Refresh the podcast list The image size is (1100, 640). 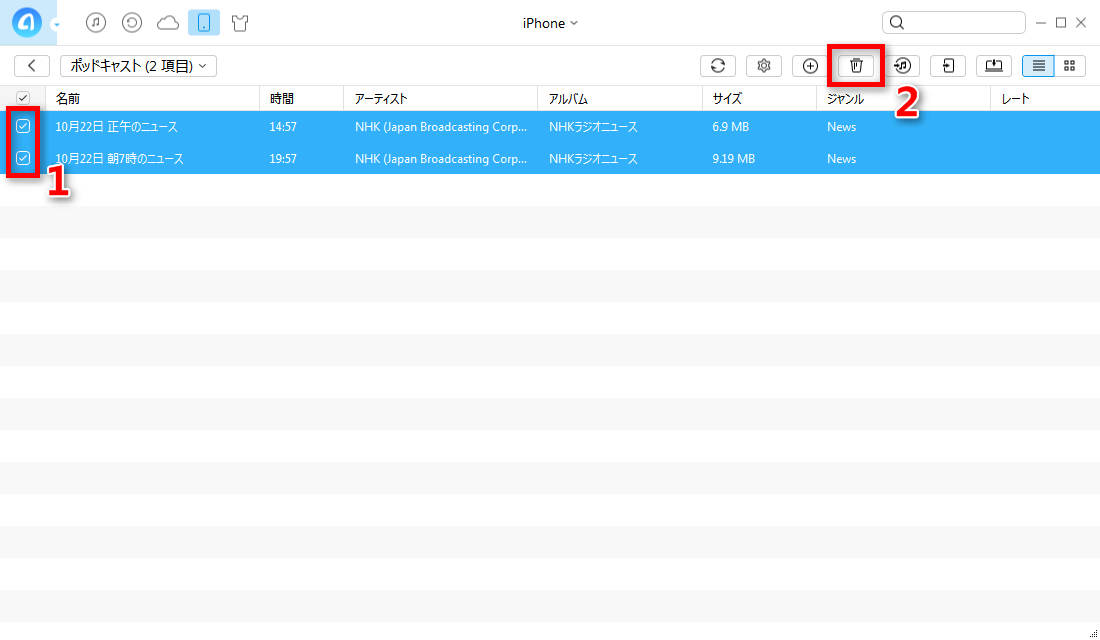point(718,65)
